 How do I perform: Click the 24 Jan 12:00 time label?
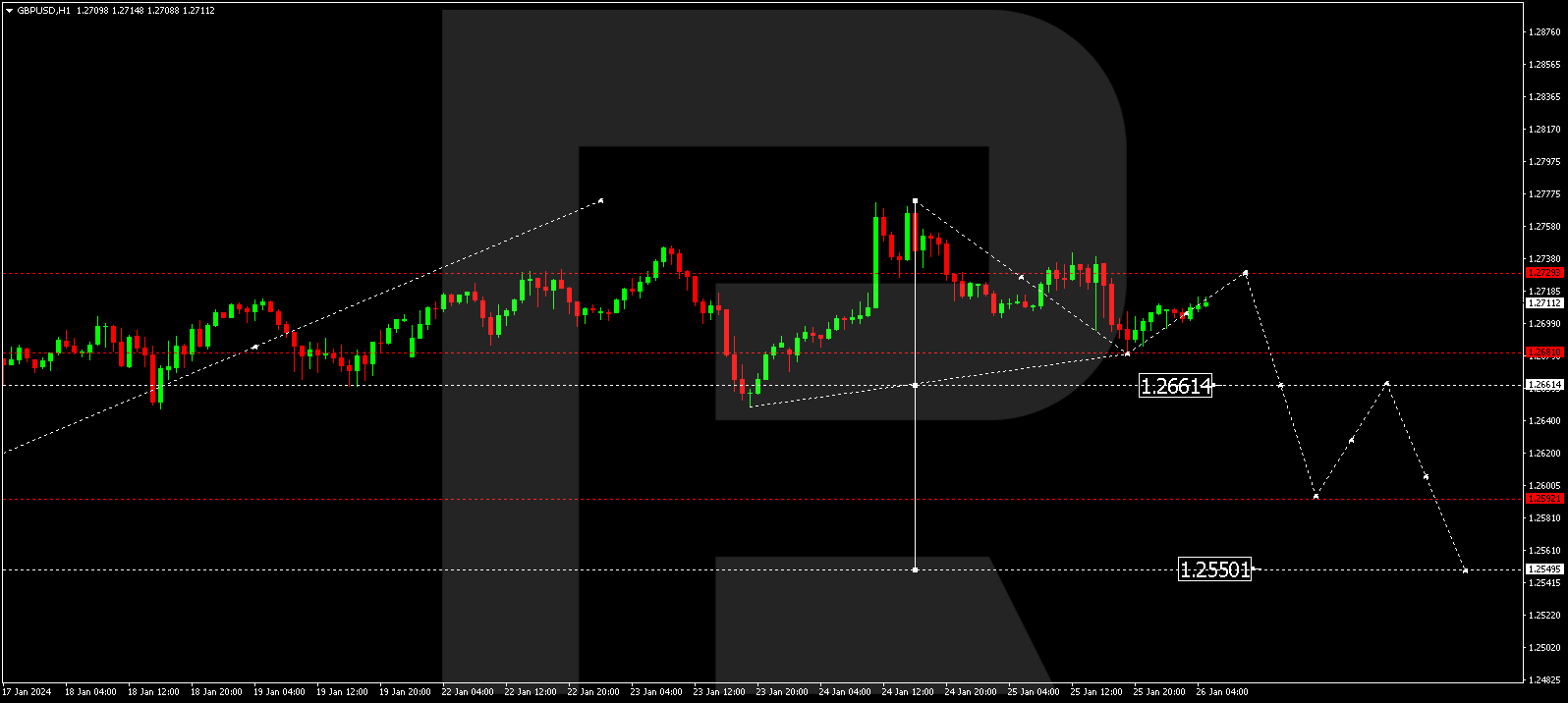(x=908, y=692)
